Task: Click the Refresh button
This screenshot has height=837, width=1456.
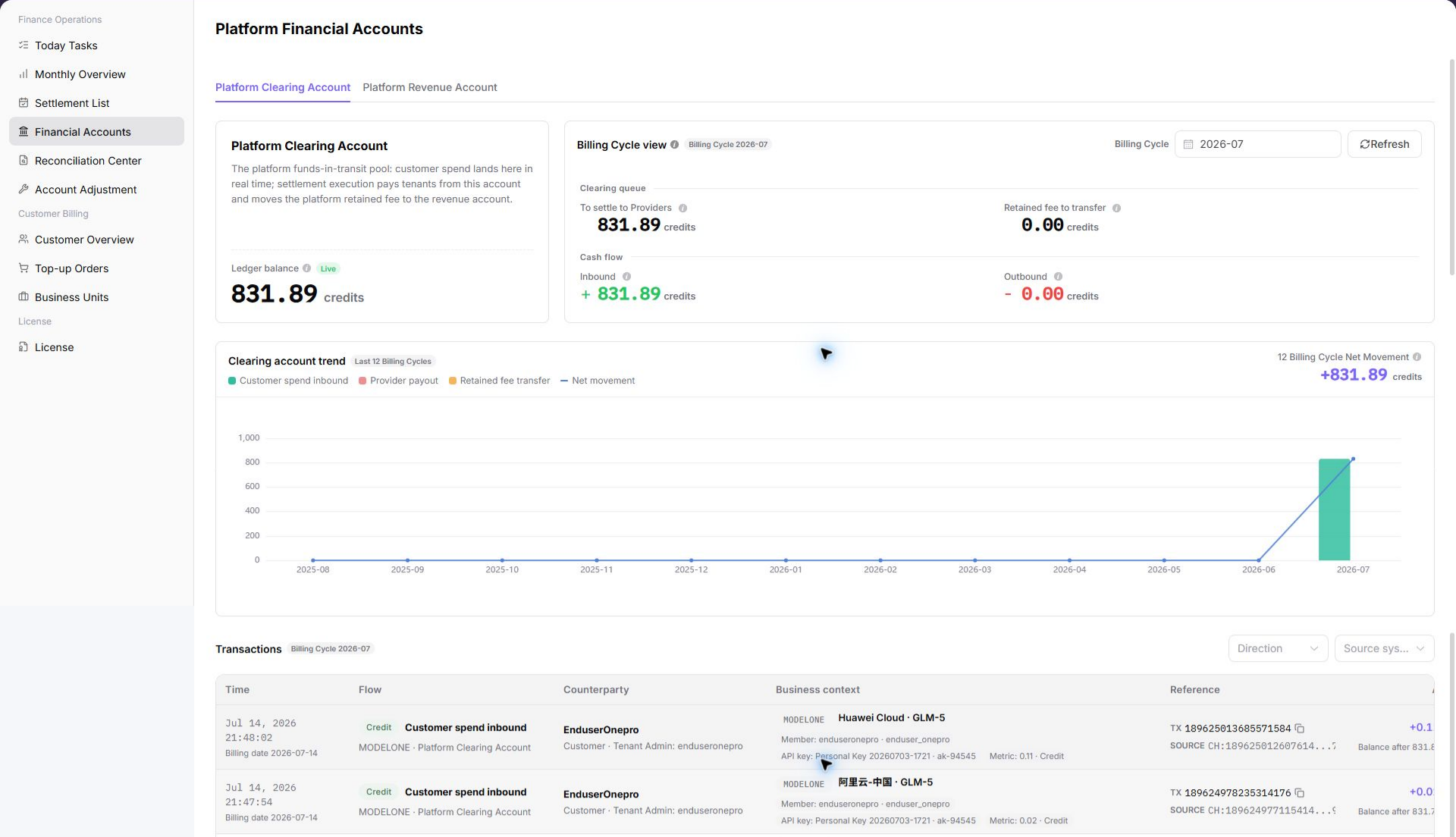Action: (x=1384, y=144)
